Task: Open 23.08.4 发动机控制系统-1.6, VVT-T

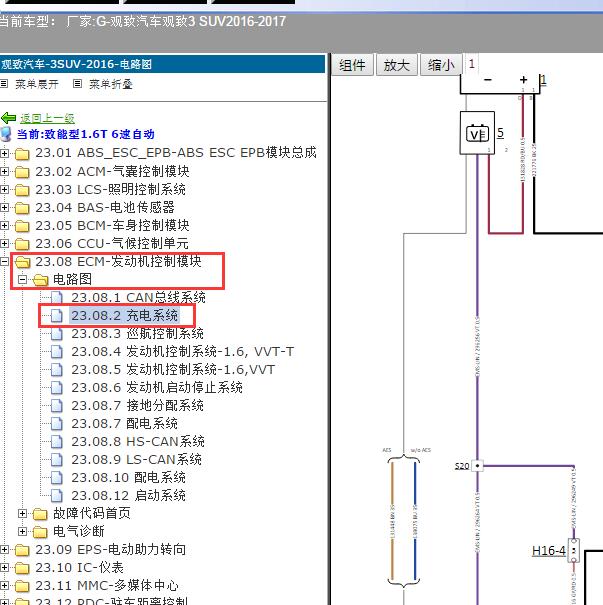Action: coord(182,352)
